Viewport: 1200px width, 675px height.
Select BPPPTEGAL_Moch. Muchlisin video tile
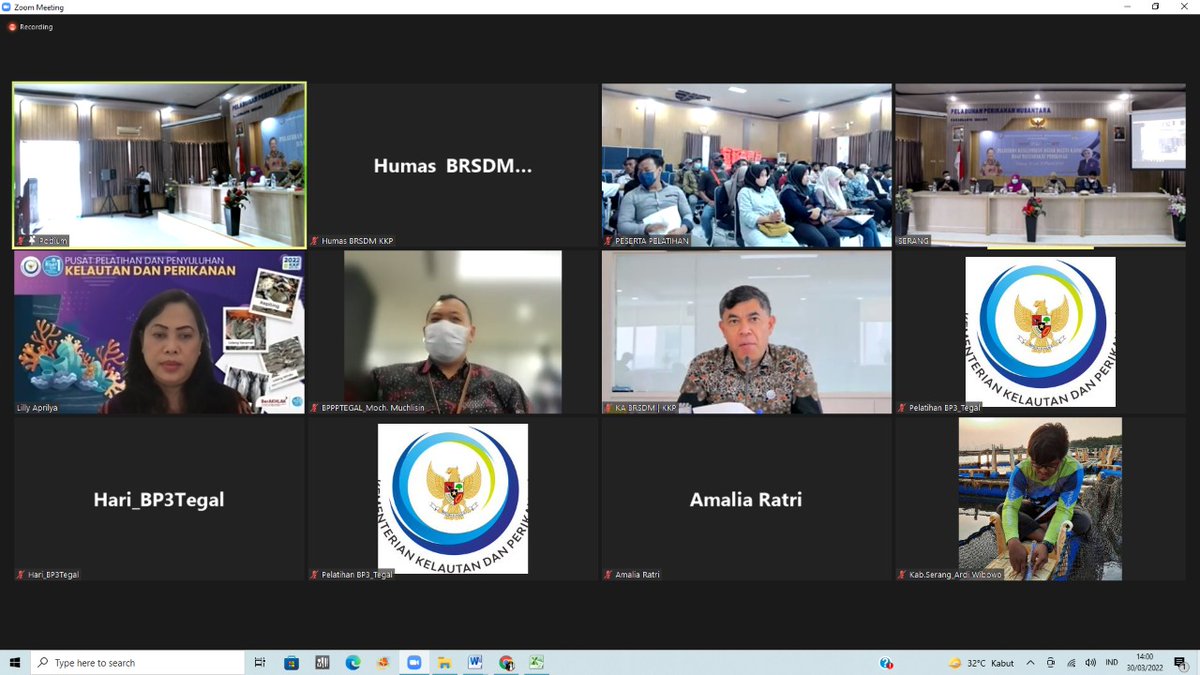(453, 332)
